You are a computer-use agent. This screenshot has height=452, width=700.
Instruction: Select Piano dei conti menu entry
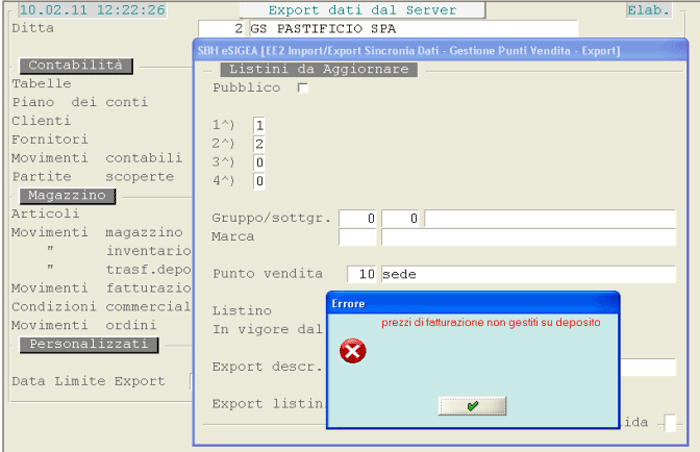(79, 102)
